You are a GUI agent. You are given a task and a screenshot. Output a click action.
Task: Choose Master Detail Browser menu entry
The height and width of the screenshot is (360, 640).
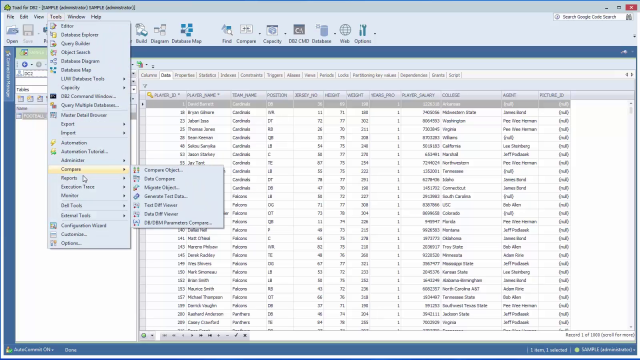point(89,115)
